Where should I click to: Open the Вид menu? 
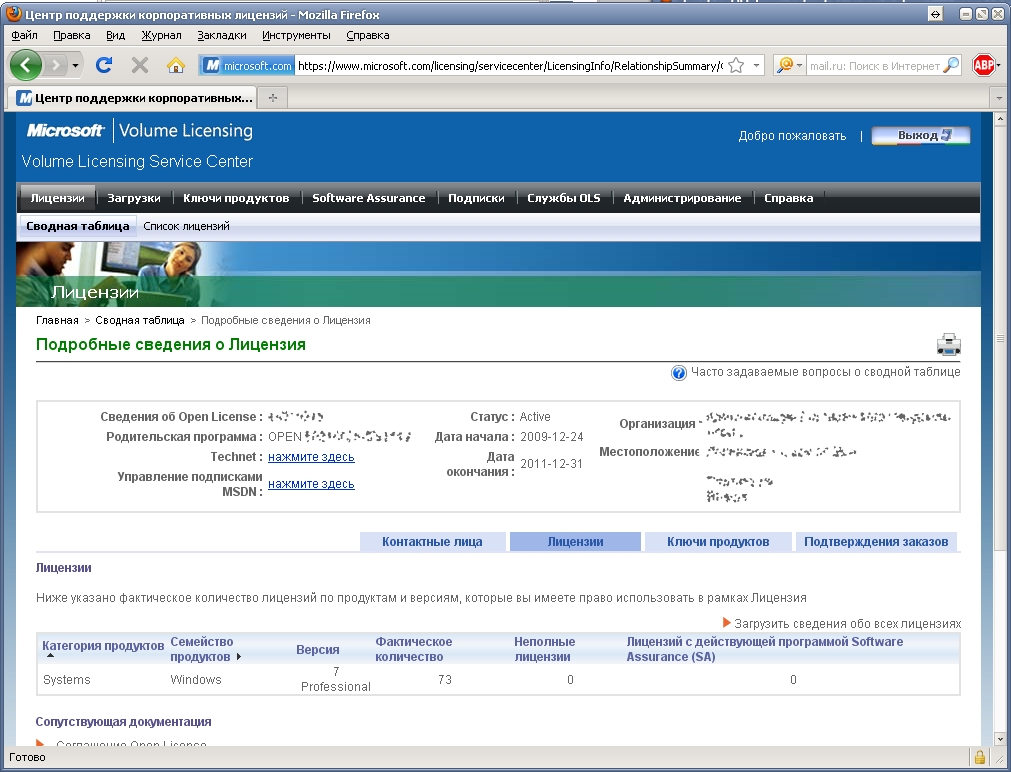click(115, 35)
